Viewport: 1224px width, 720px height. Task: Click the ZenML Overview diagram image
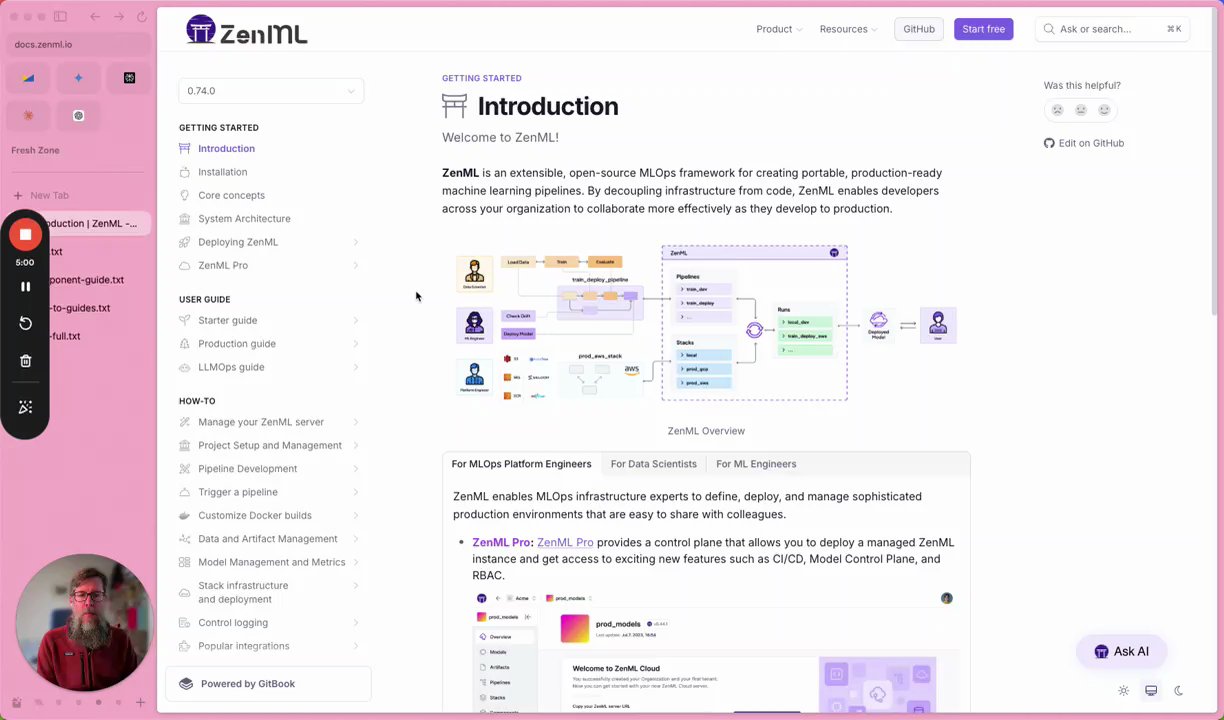tap(706, 323)
